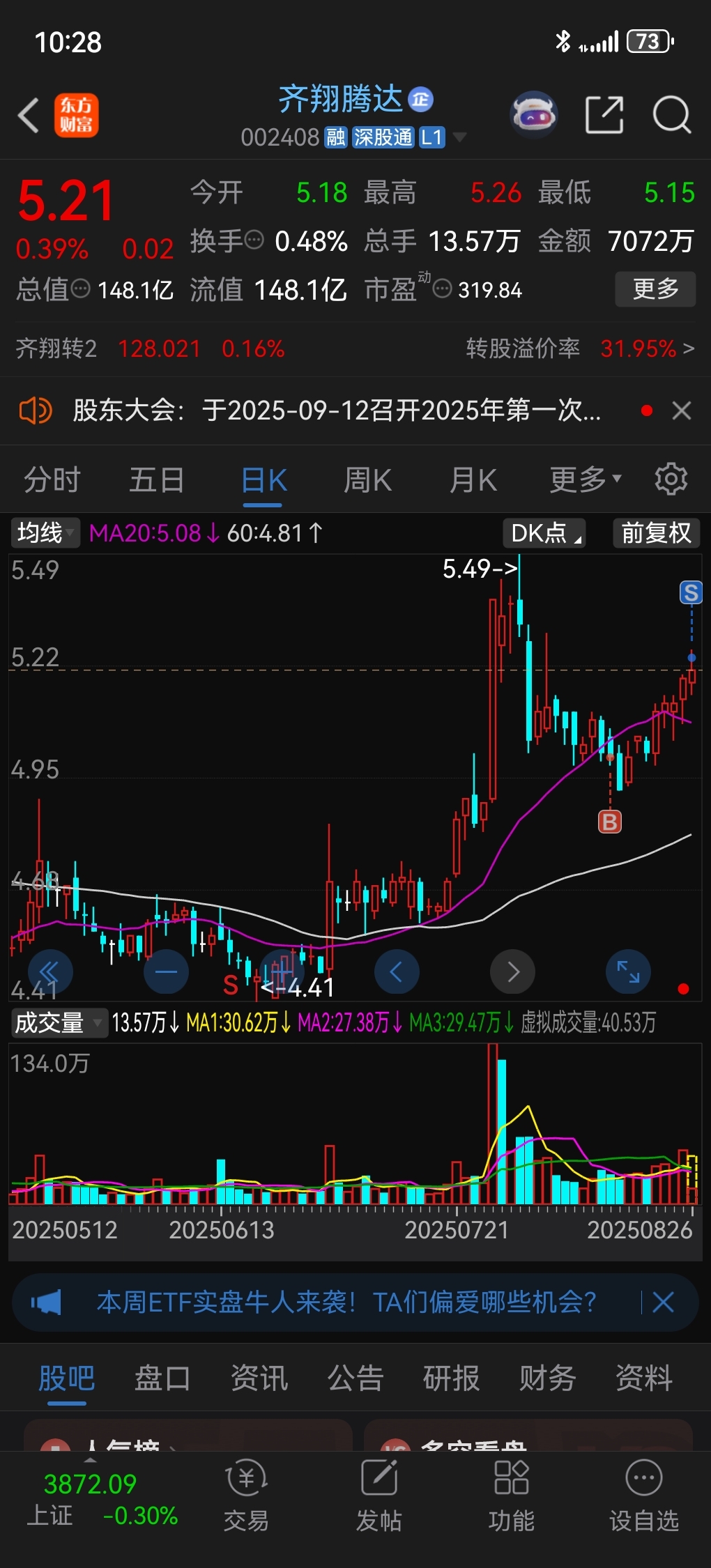This screenshot has width=711, height=1568.
Task: Switch to 月K chart tab
Action: pos(473,480)
